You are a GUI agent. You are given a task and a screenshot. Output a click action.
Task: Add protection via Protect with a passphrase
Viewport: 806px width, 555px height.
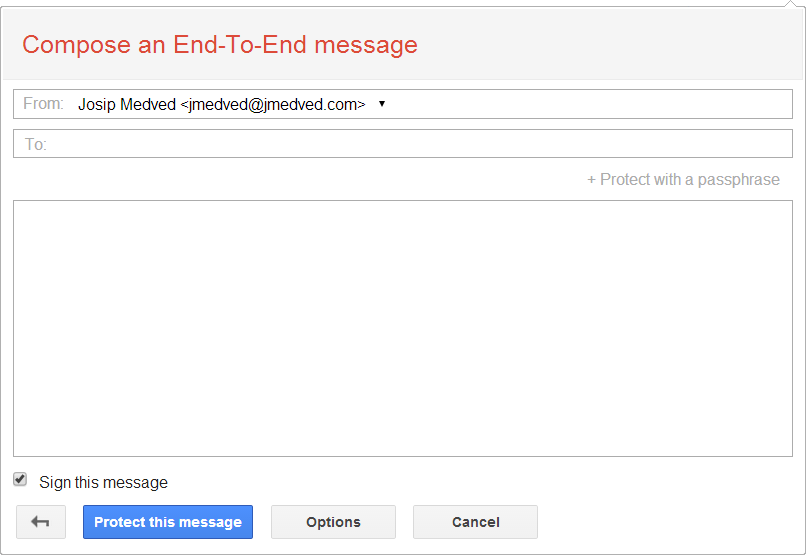689,180
